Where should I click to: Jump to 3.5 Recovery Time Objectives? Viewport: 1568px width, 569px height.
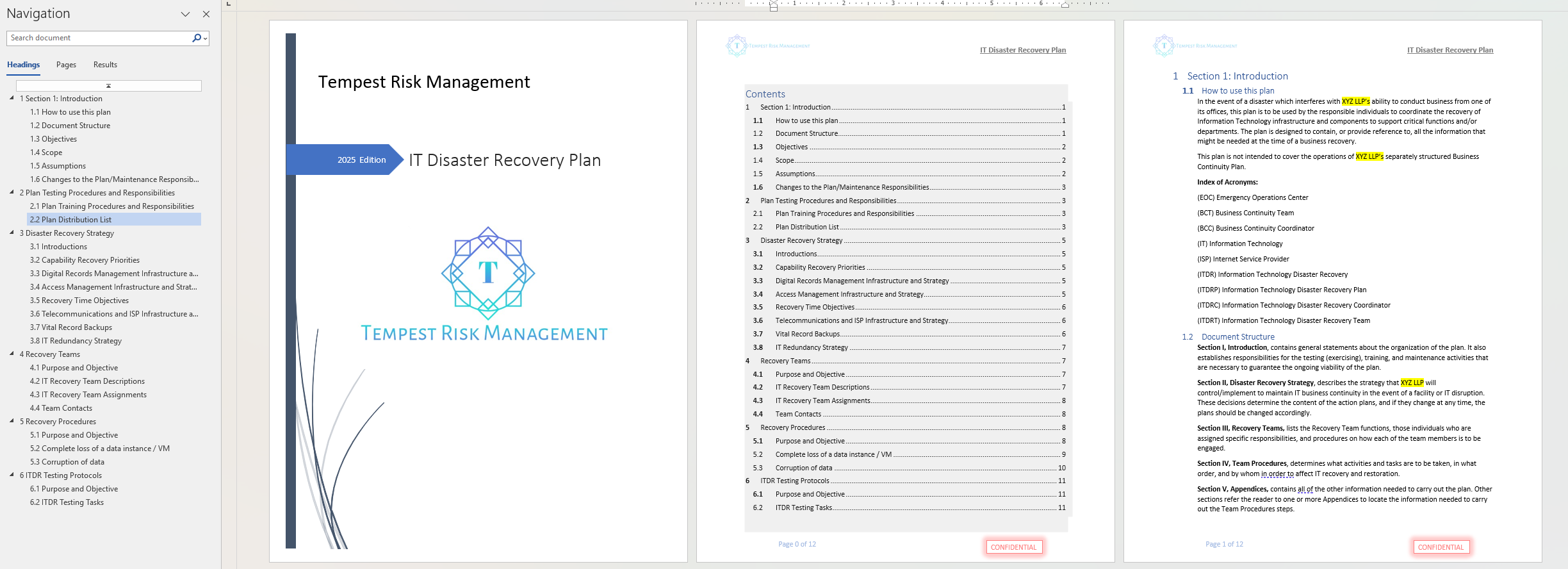79,301
